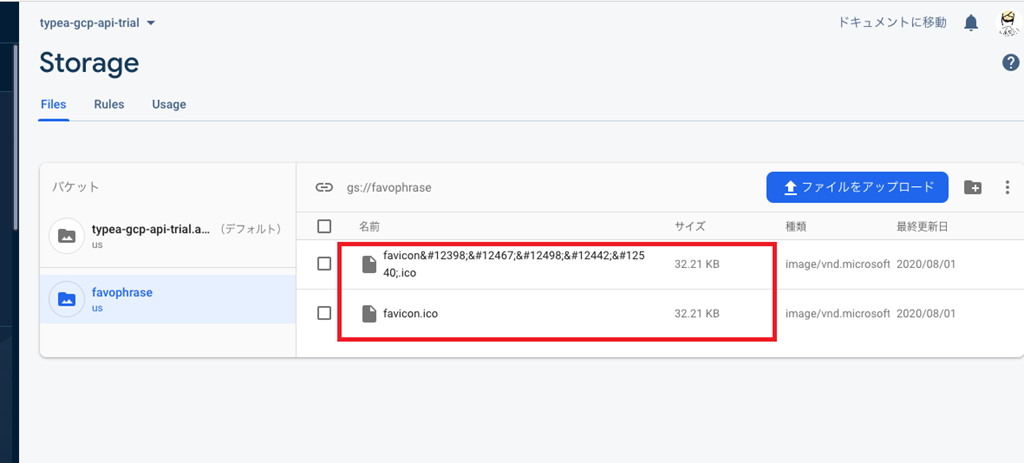The width and height of the screenshot is (1024, 463).
Task: Click the new folder icon
Action: tap(973, 187)
